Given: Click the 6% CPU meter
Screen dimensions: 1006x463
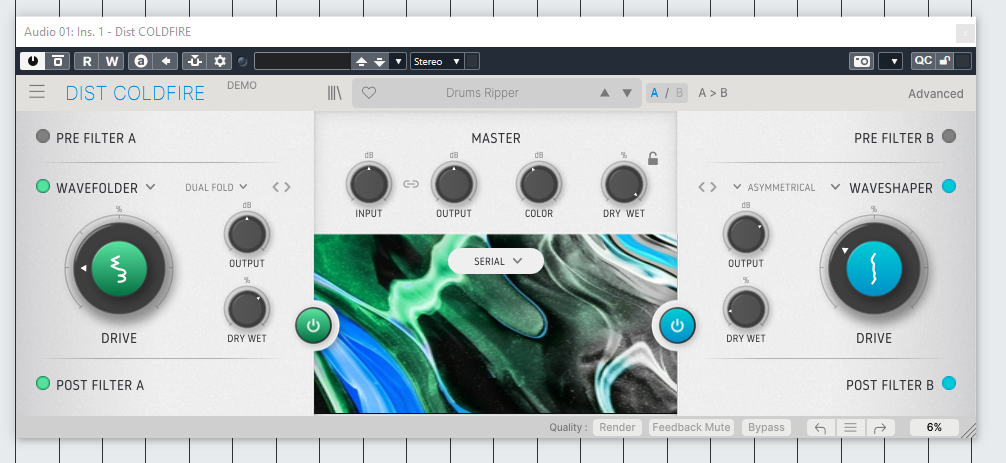Looking at the screenshot, I should (x=934, y=427).
